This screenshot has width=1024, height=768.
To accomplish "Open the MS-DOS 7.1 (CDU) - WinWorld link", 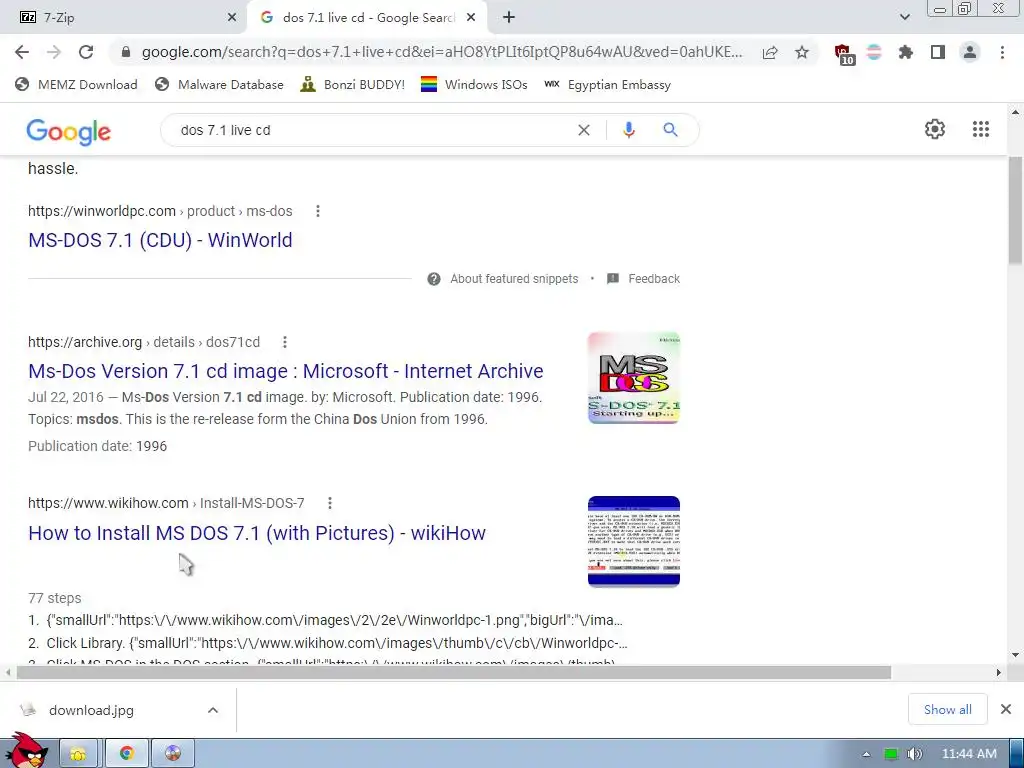I will coord(160,240).
